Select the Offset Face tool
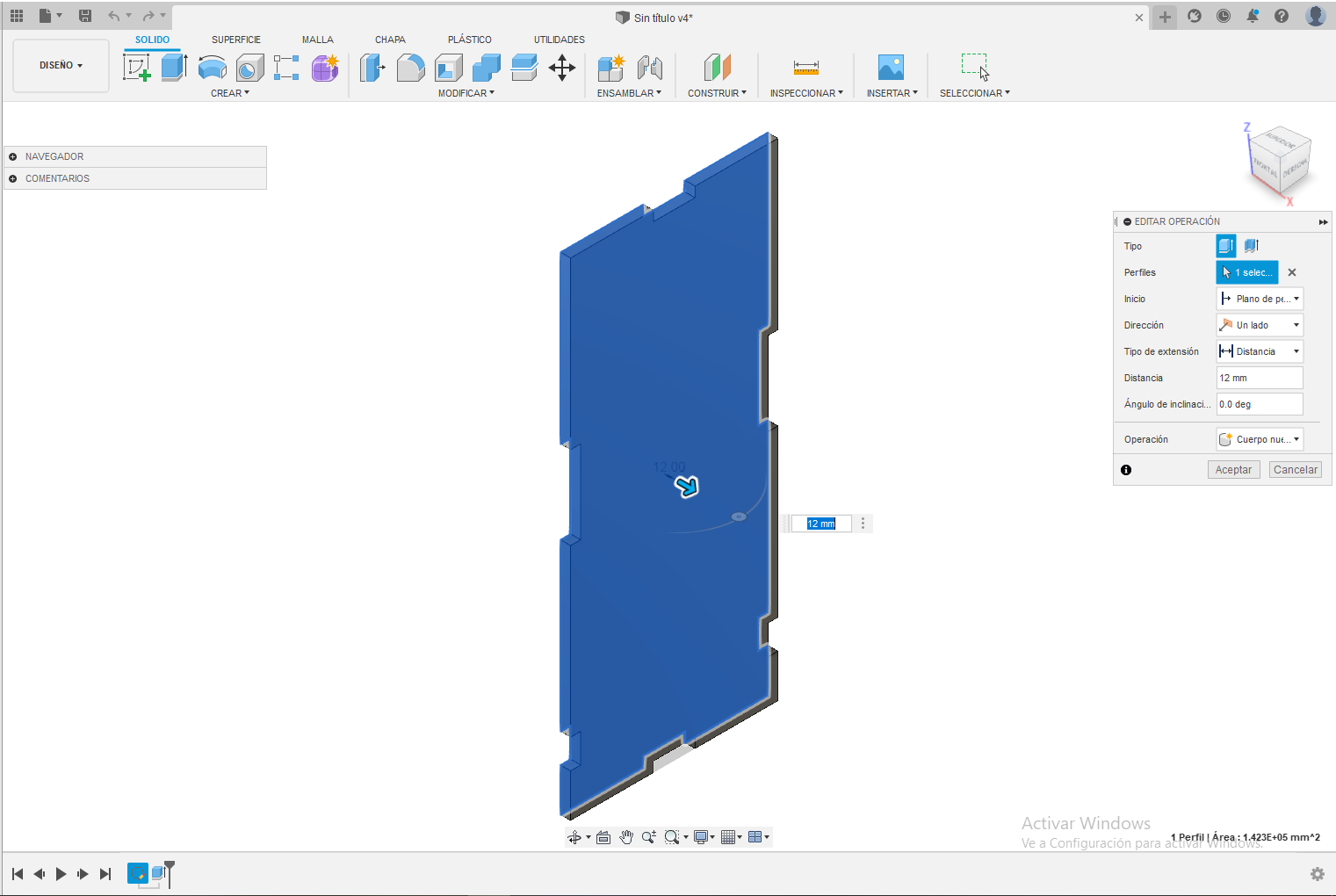This screenshot has height=896, width=1336. [x=524, y=68]
